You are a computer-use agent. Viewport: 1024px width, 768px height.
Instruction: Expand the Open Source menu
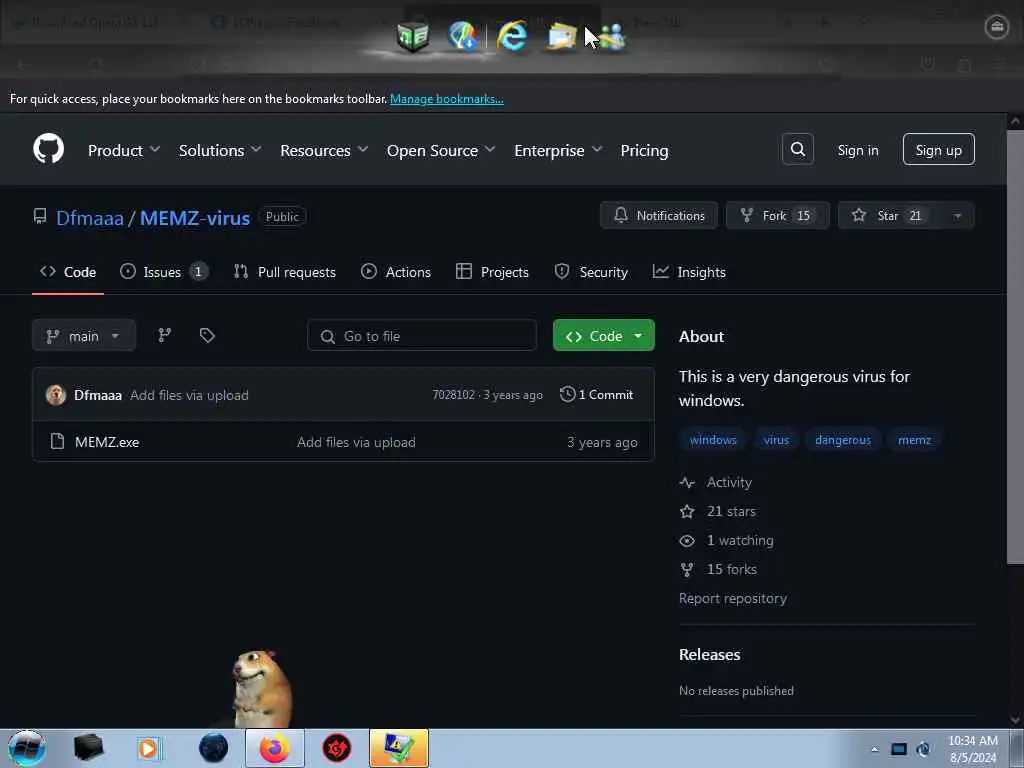pyautogui.click(x=441, y=150)
